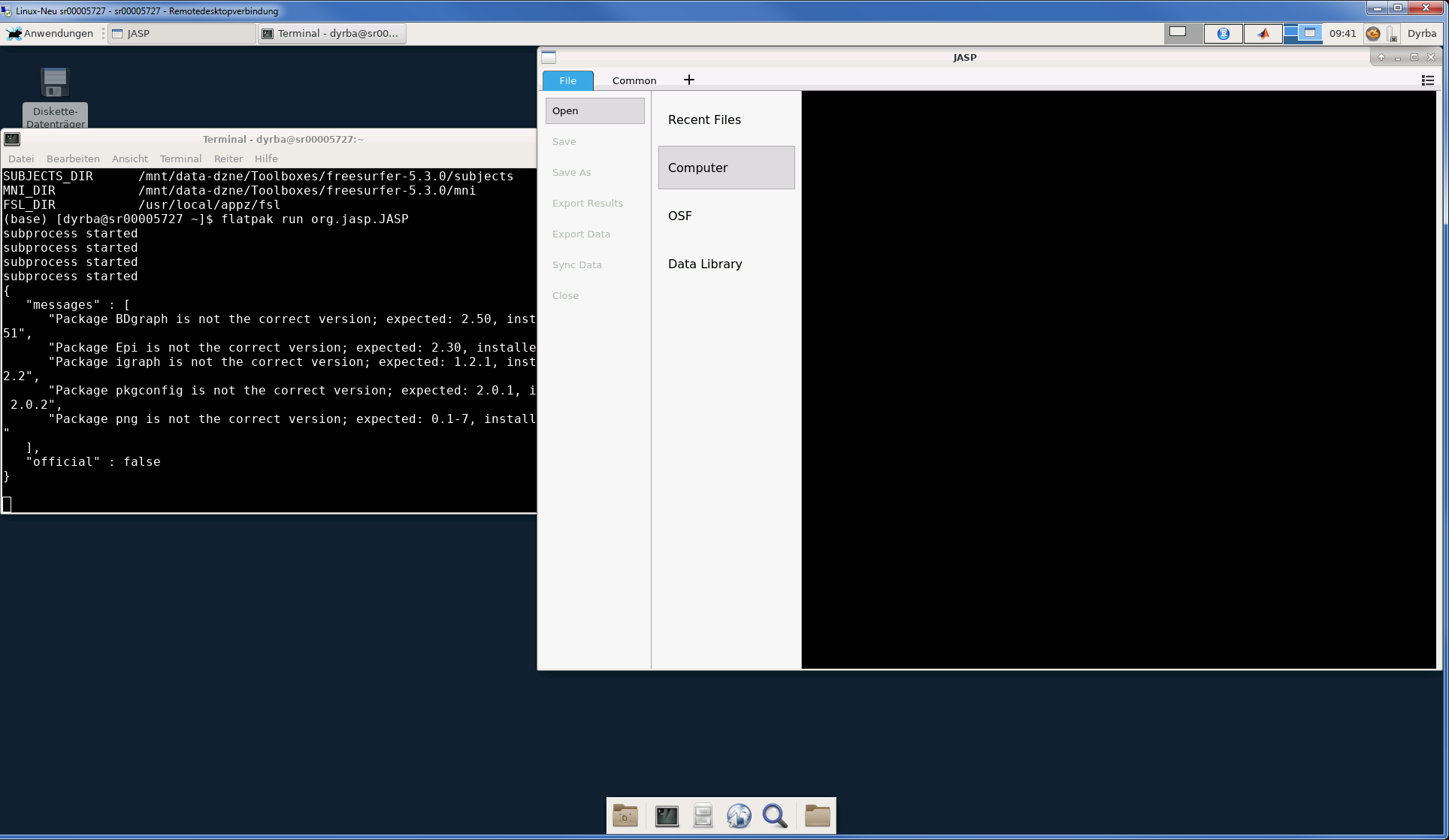Open the file manager cabinet icon in dock
Viewport: 1449px width, 840px height.
[703, 815]
